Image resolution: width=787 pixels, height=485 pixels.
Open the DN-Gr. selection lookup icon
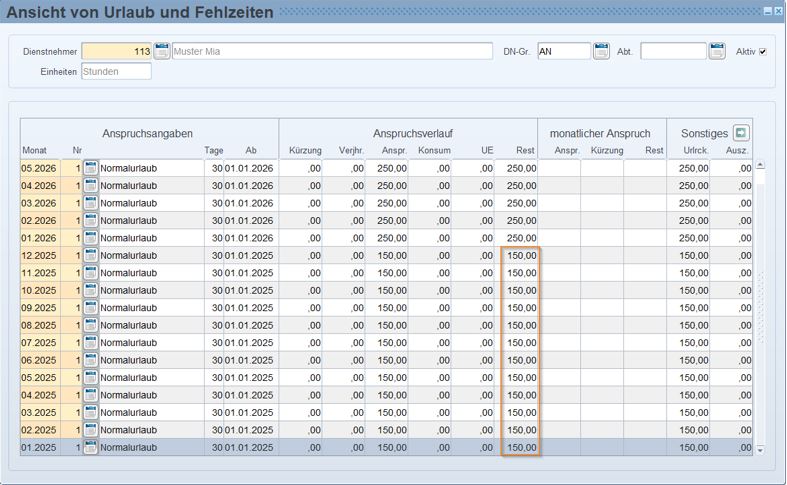(x=601, y=51)
